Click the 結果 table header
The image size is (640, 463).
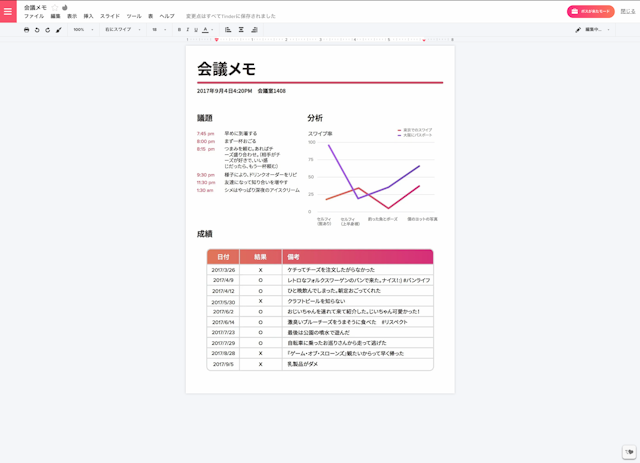pyautogui.click(x=260, y=257)
